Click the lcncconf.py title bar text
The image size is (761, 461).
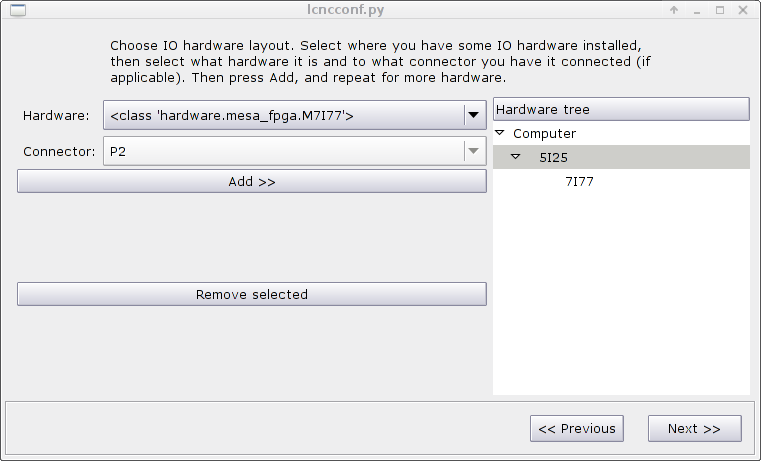tap(346, 10)
